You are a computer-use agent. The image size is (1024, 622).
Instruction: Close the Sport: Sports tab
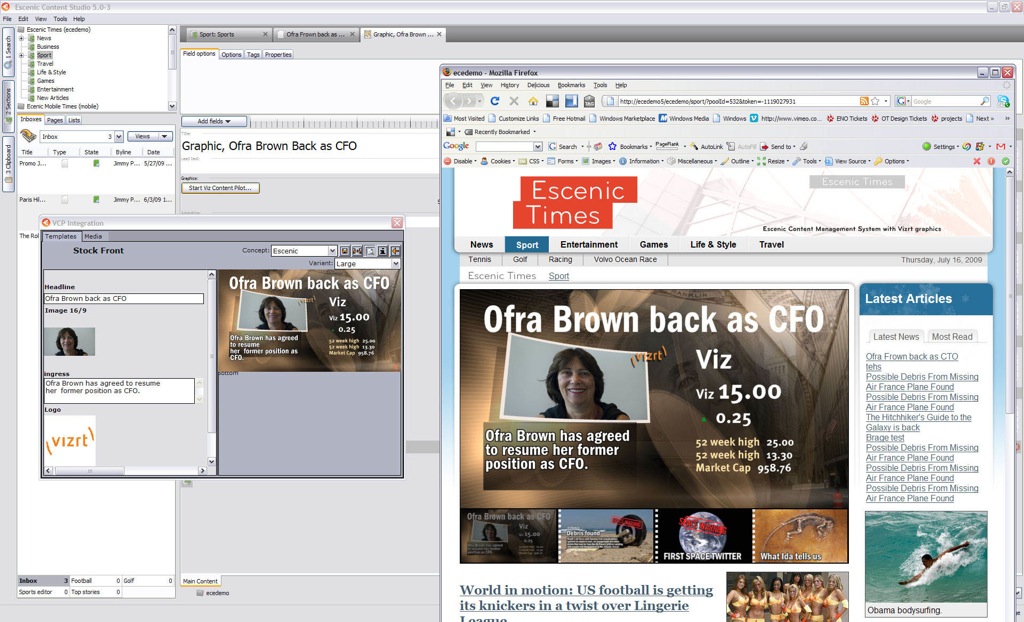coord(265,34)
